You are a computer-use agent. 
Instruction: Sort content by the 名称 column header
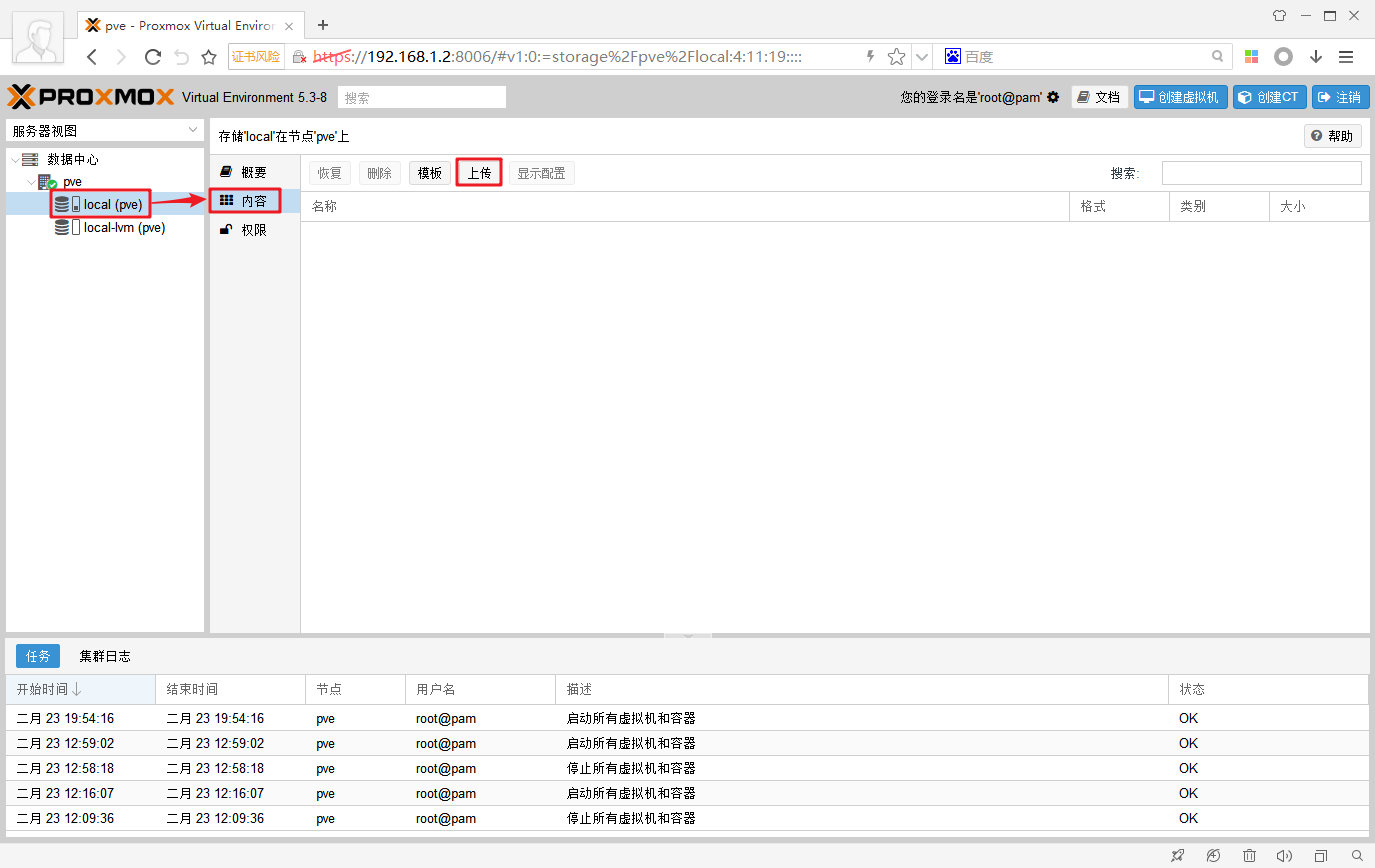685,206
